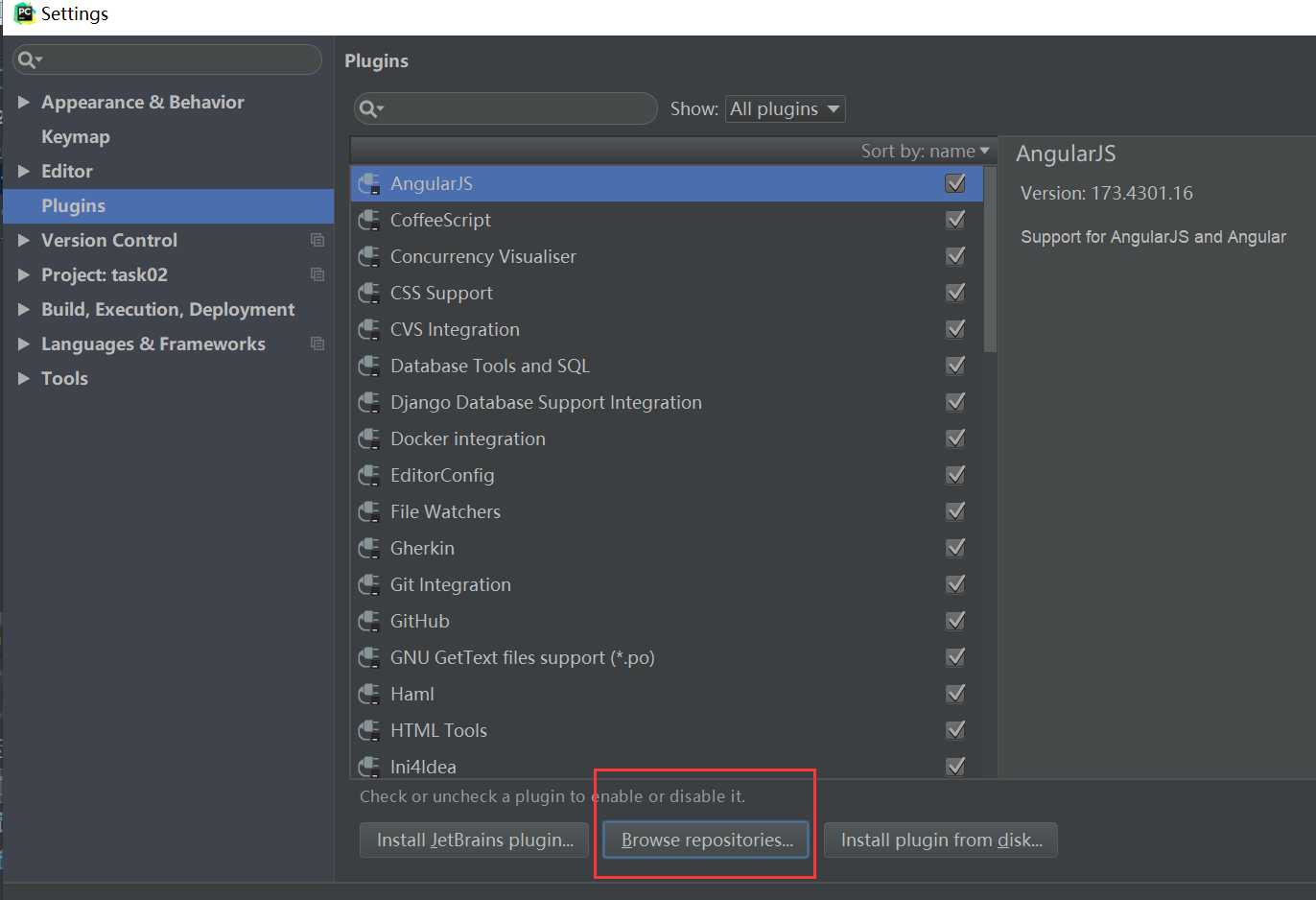
Task: Select the File Watchers plugin row
Action: coord(668,511)
